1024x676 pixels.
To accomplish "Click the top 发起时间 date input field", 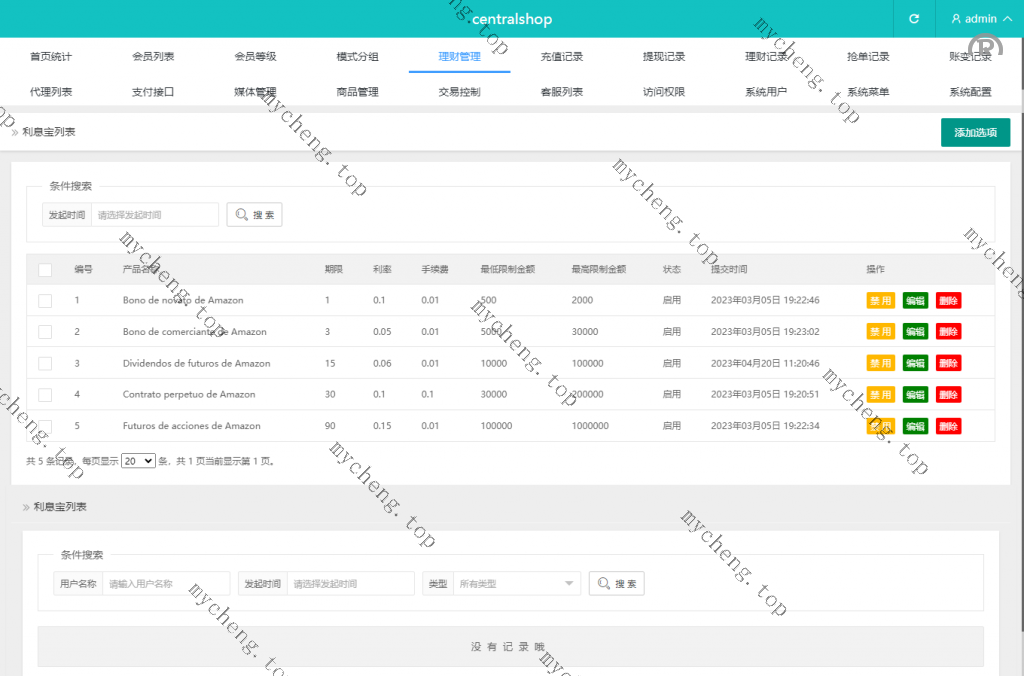I will click(154, 215).
